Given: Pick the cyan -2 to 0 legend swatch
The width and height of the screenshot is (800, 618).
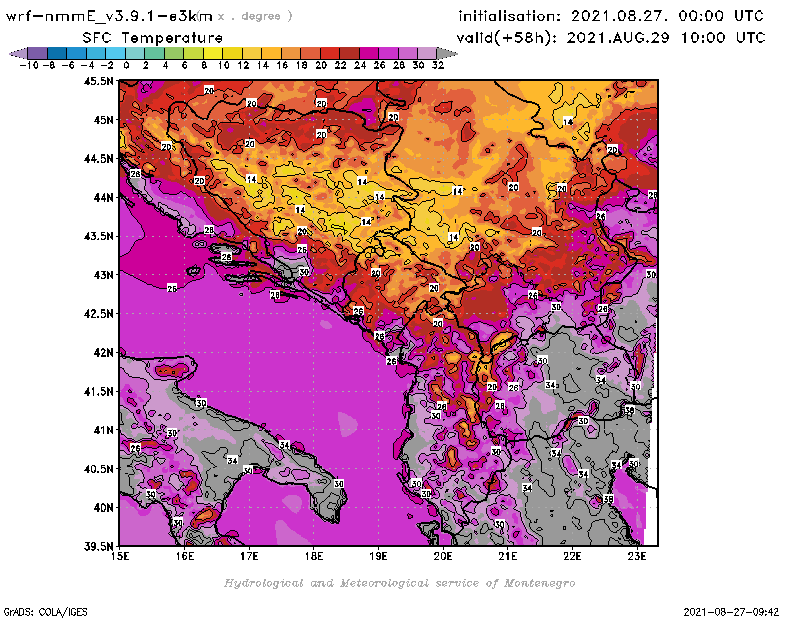Looking at the screenshot, I should (x=115, y=53).
